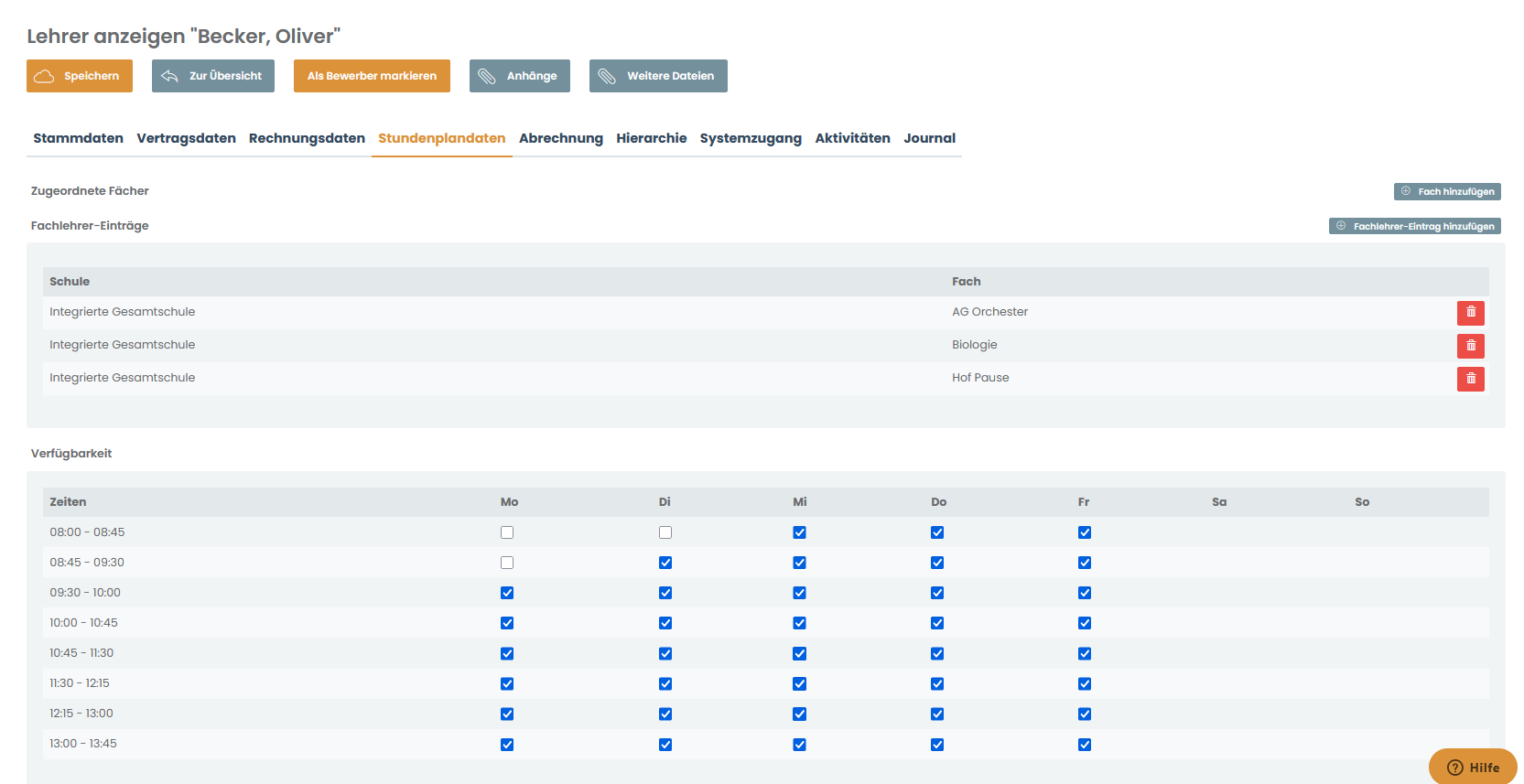Uncheck Wednesday 10:00 - 10:45 availability

click(x=800, y=623)
